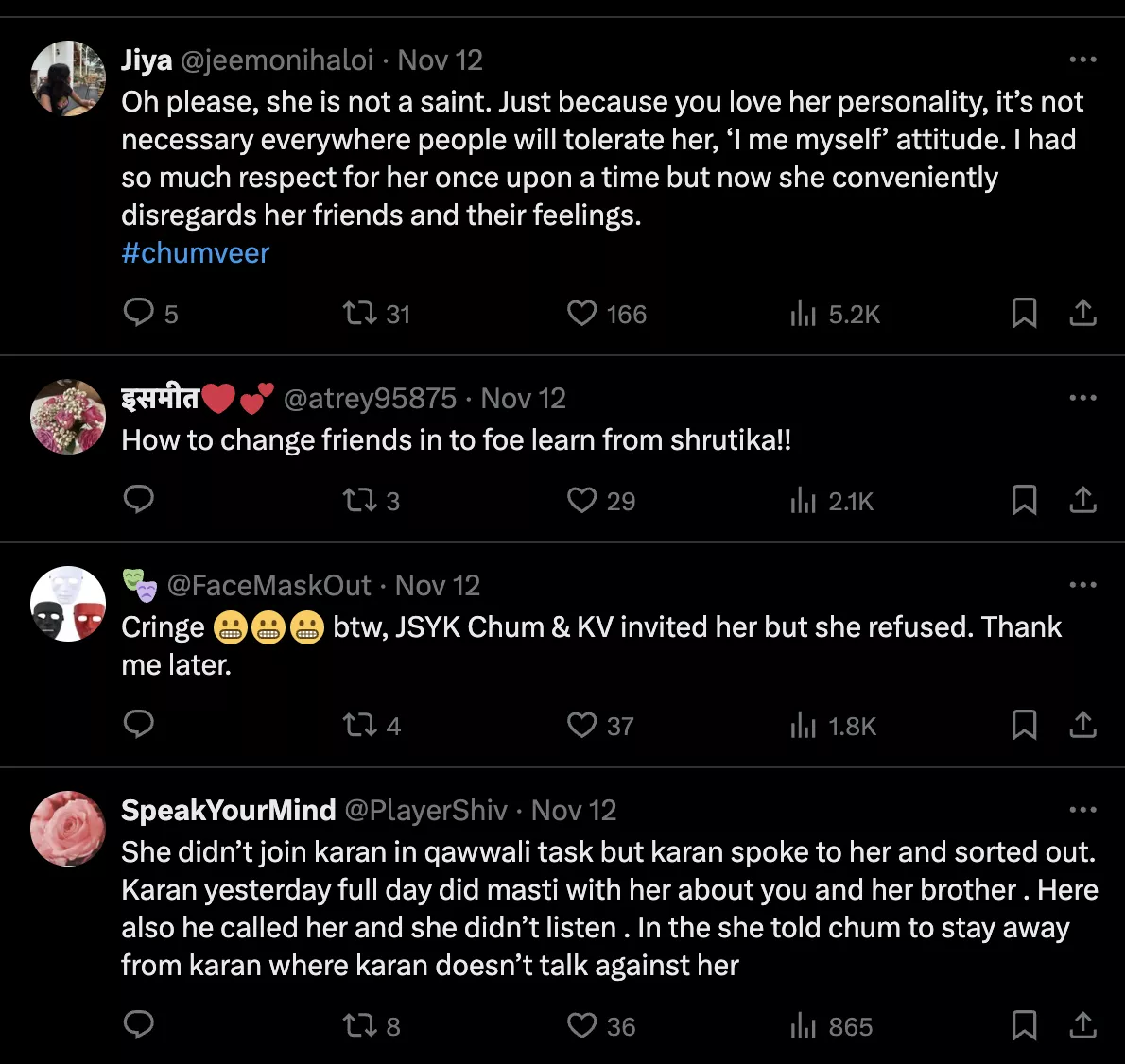1125x1064 pixels.
Task: Click the #chumveer hashtag link
Action: click(x=196, y=253)
